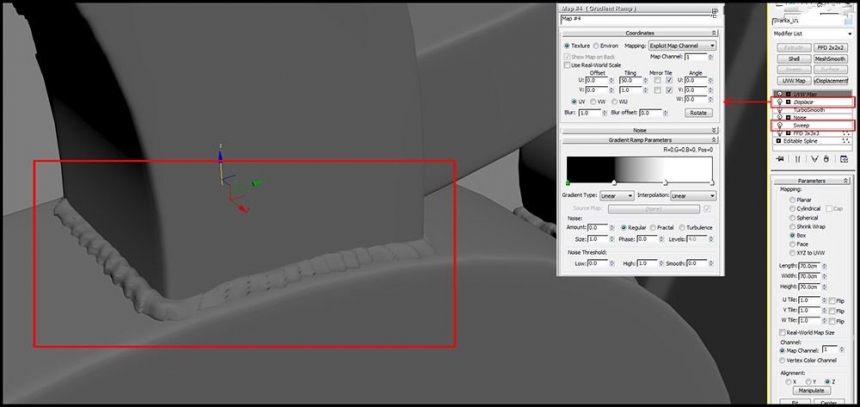
Task: Select TurboSmooth in the modifier stack
Action: (x=809, y=110)
